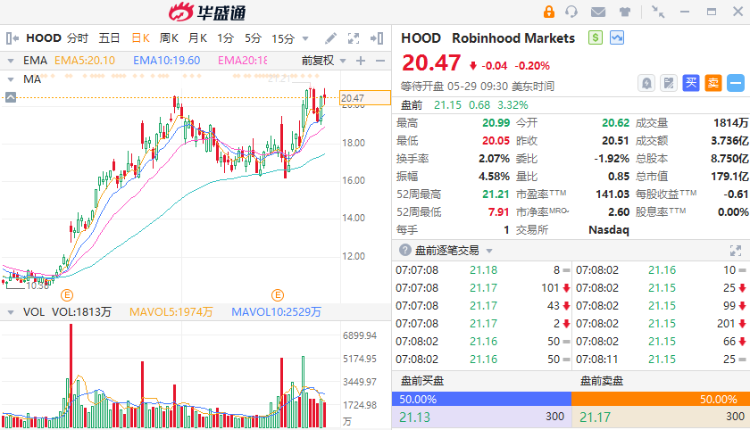Screen dimensions: 750x430
Task: Switch to the 分时 intraday tab
Action: pos(77,38)
